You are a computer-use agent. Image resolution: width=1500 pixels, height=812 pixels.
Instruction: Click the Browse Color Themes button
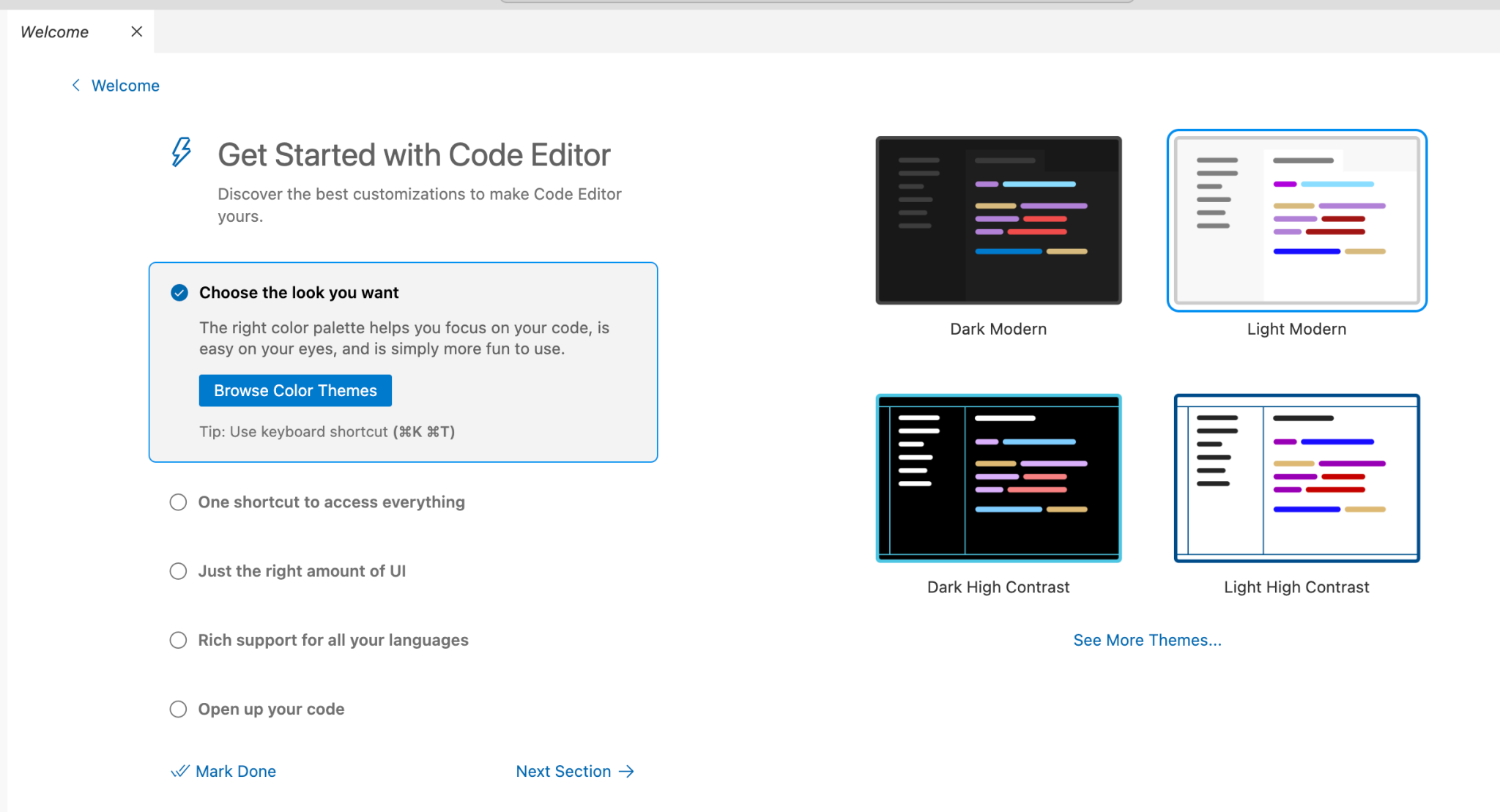click(x=294, y=390)
